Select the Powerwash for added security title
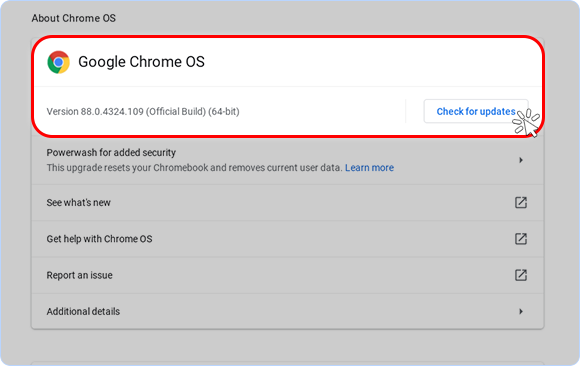 click(x=111, y=152)
